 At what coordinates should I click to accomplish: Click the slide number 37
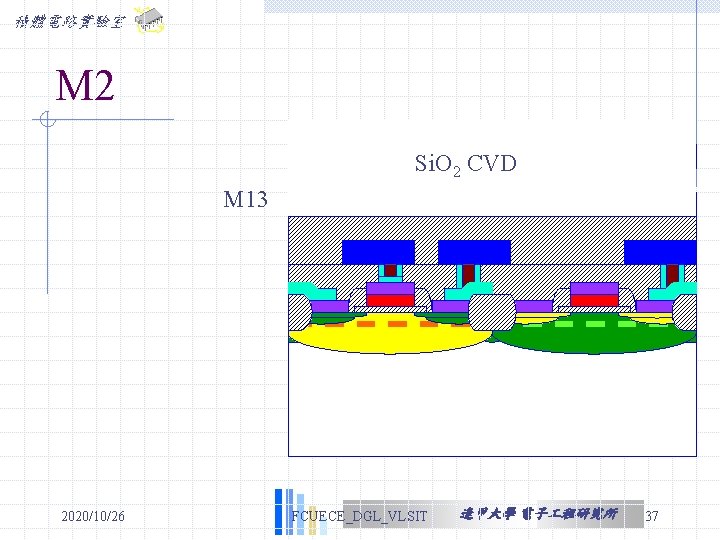(652, 516)
